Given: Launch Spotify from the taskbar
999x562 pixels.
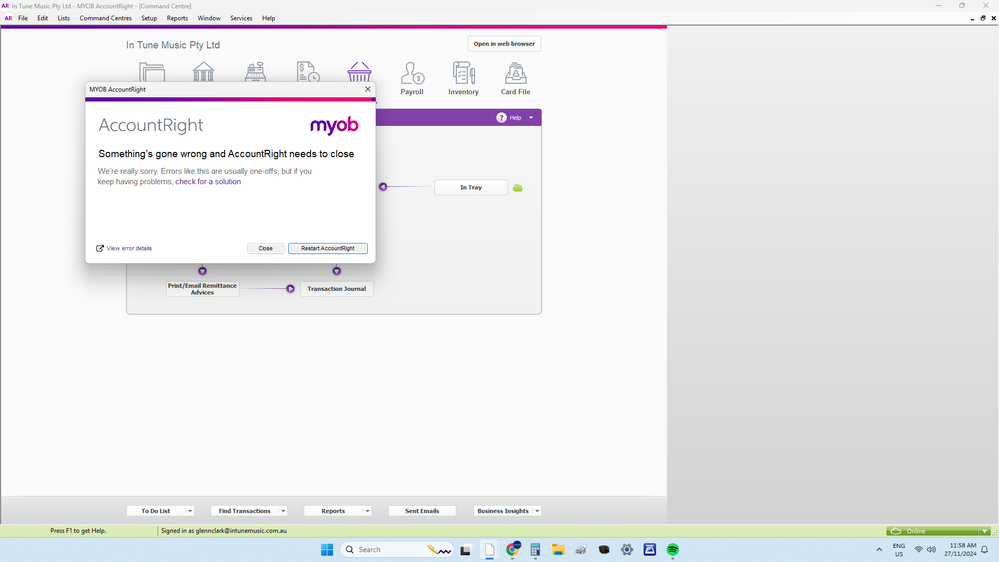Looking at the screenshot, I should [673, 550].
